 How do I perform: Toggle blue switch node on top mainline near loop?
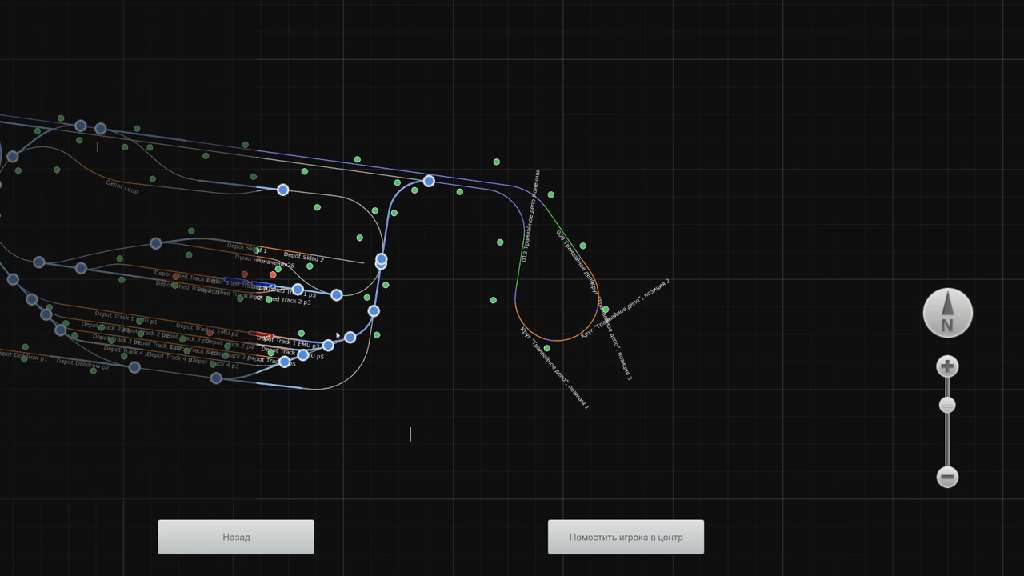[429, 181]
